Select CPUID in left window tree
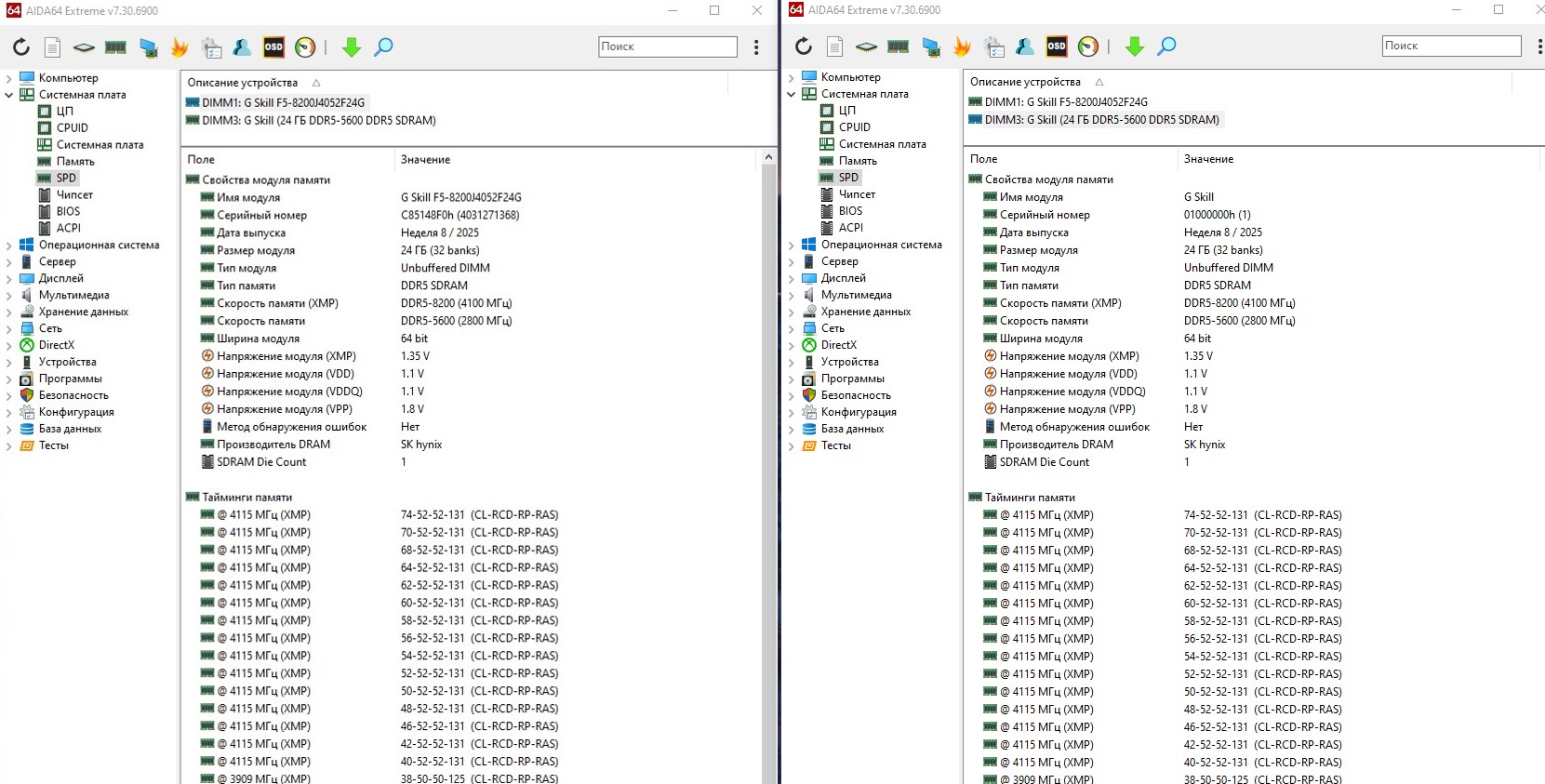 [x=72, y=128]
